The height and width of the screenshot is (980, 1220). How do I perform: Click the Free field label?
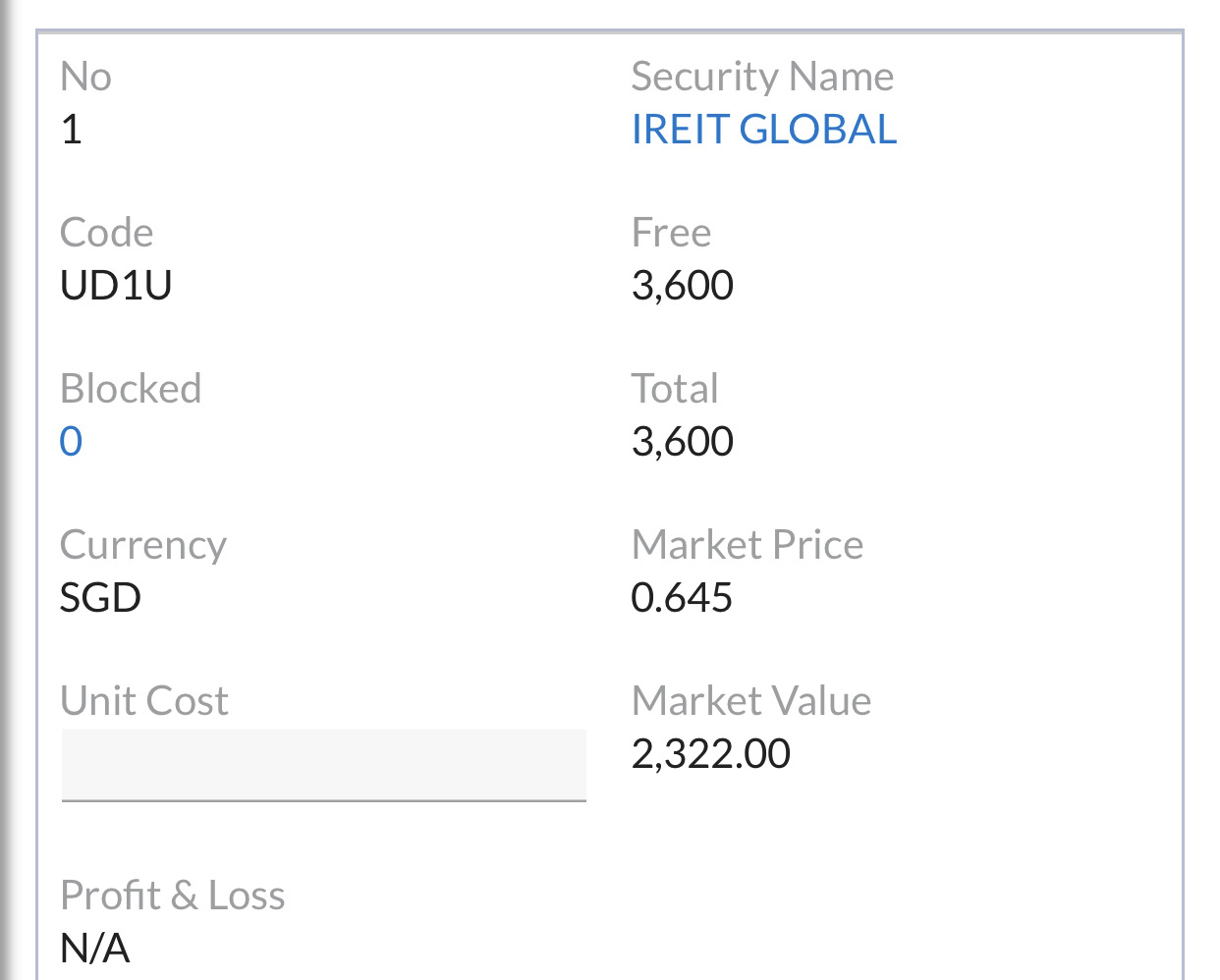[x=671, y=233]
